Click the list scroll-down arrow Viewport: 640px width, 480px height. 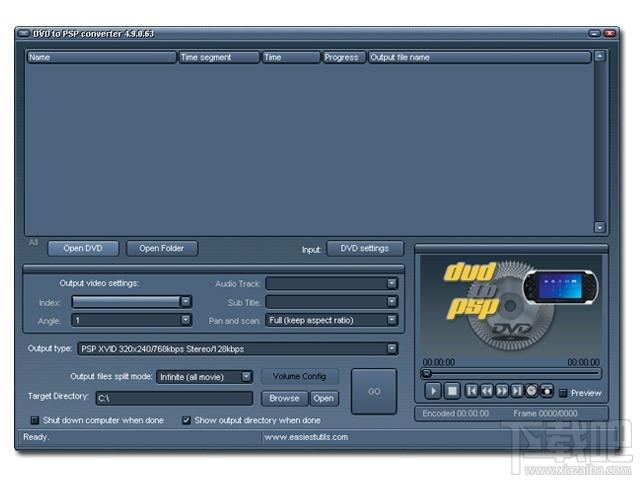[x=600, y=227]
